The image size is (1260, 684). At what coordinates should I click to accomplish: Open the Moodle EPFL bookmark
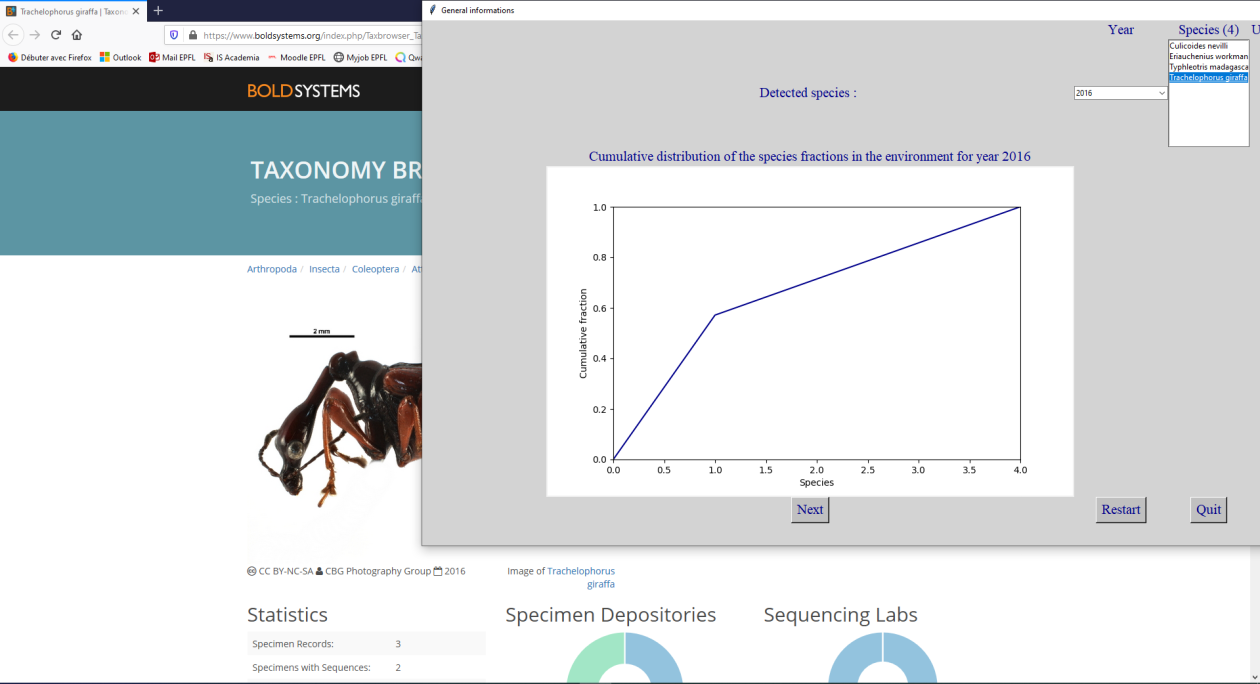tap(297, 57)
